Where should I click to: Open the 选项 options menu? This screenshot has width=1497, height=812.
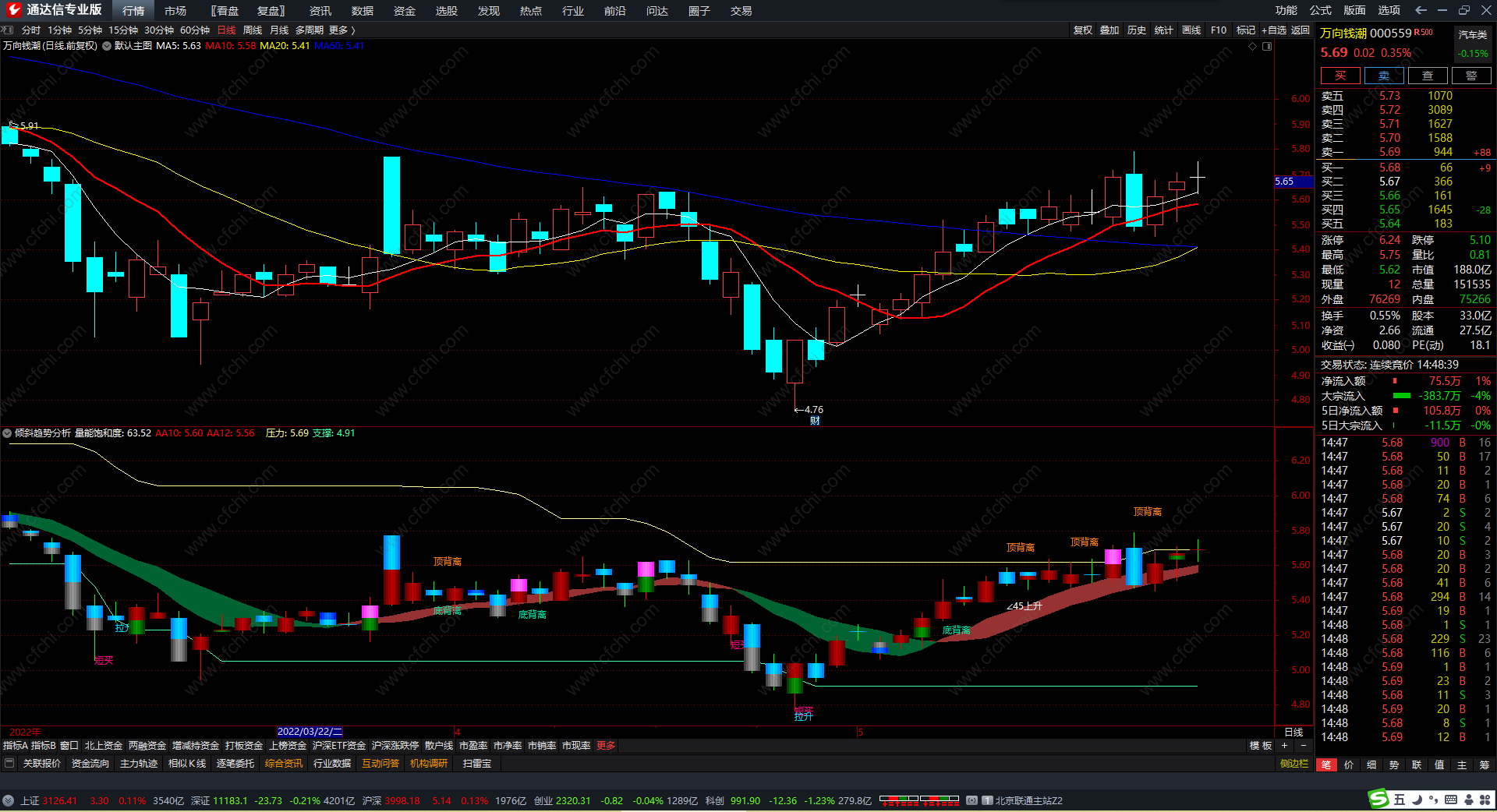[1389, 10]
